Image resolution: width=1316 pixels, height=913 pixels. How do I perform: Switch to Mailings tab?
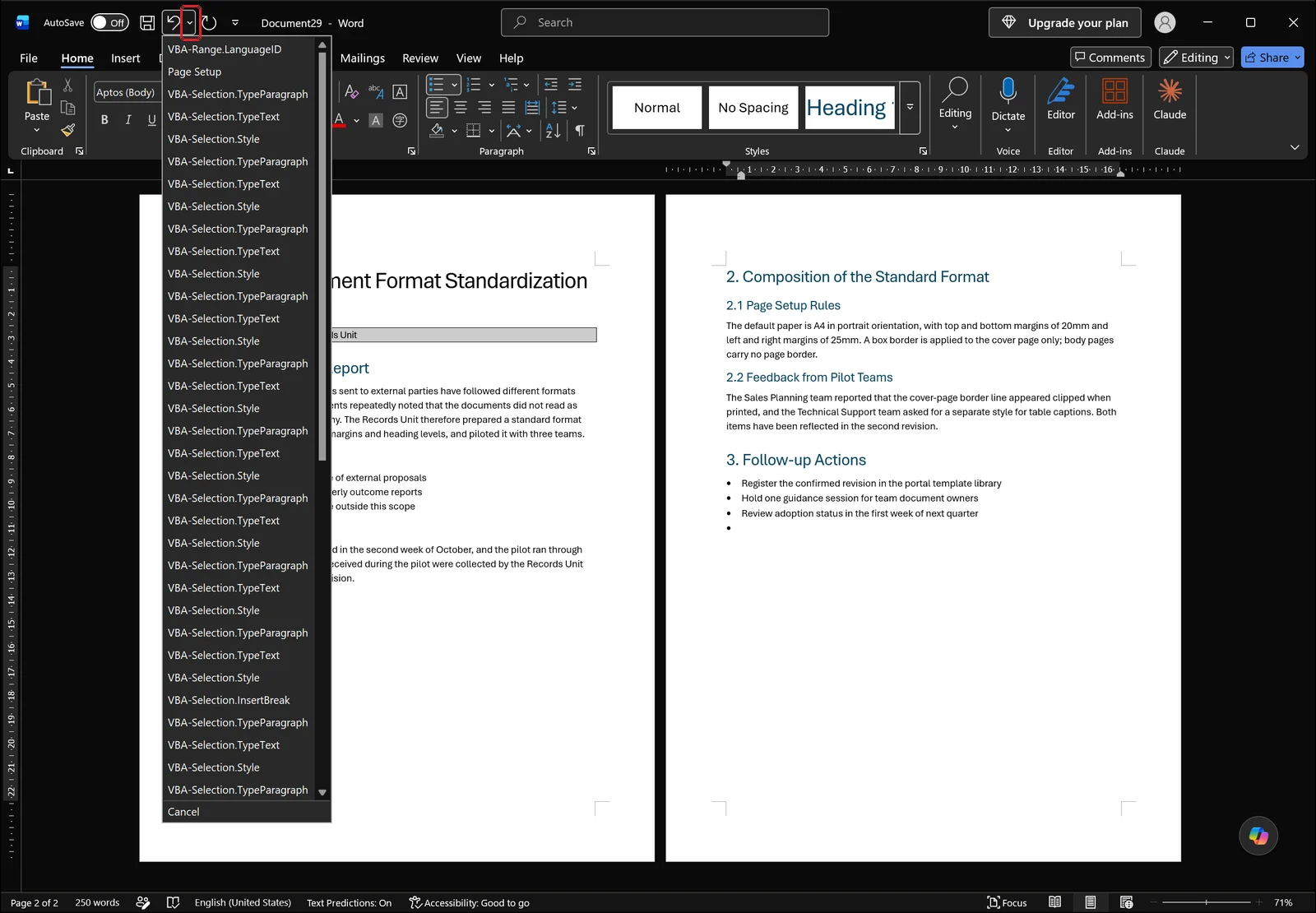click(x=362, y=58)
